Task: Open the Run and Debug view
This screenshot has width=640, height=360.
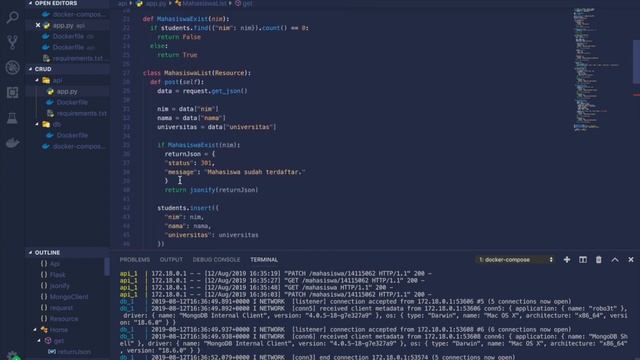Action: click(x=12, y=67)
